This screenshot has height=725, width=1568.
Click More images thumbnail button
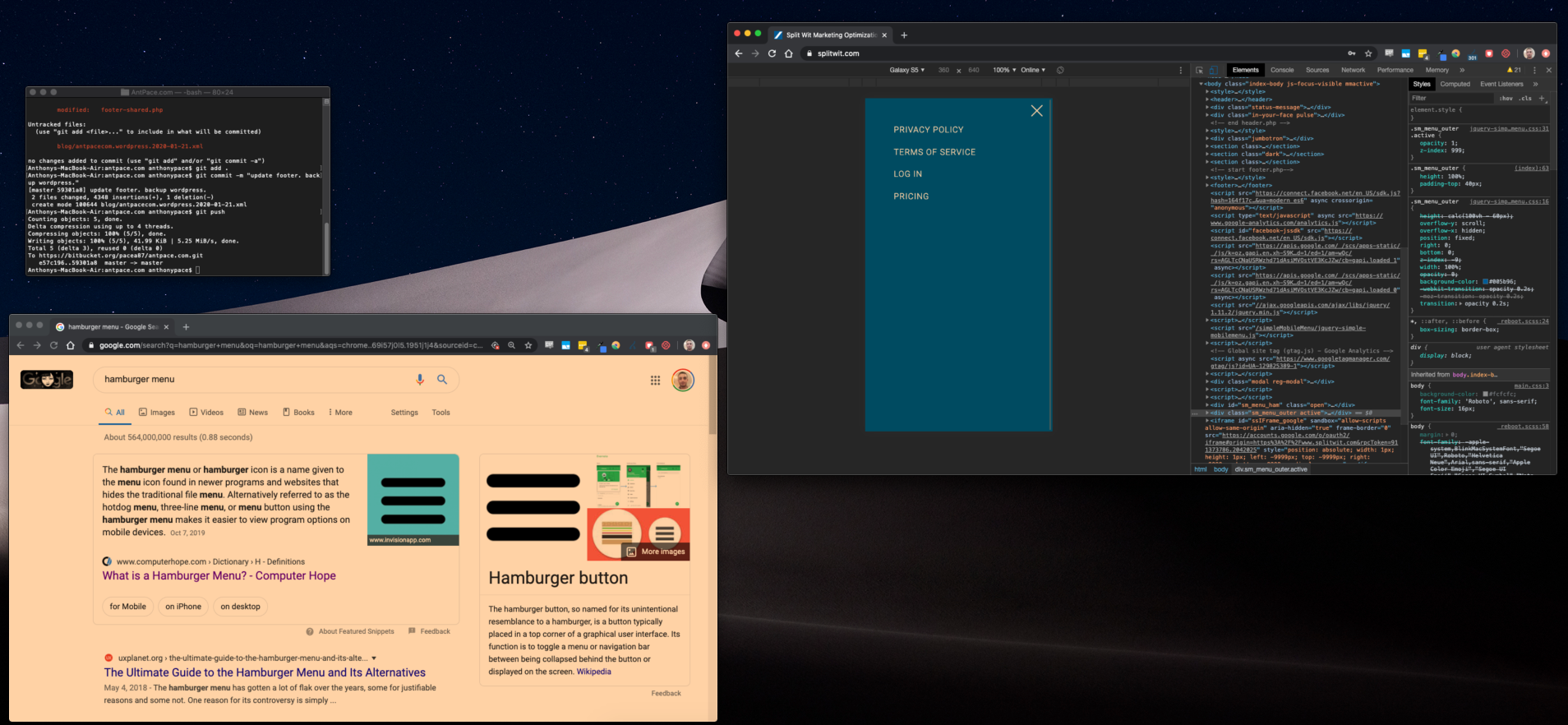[x=655, y=552]
